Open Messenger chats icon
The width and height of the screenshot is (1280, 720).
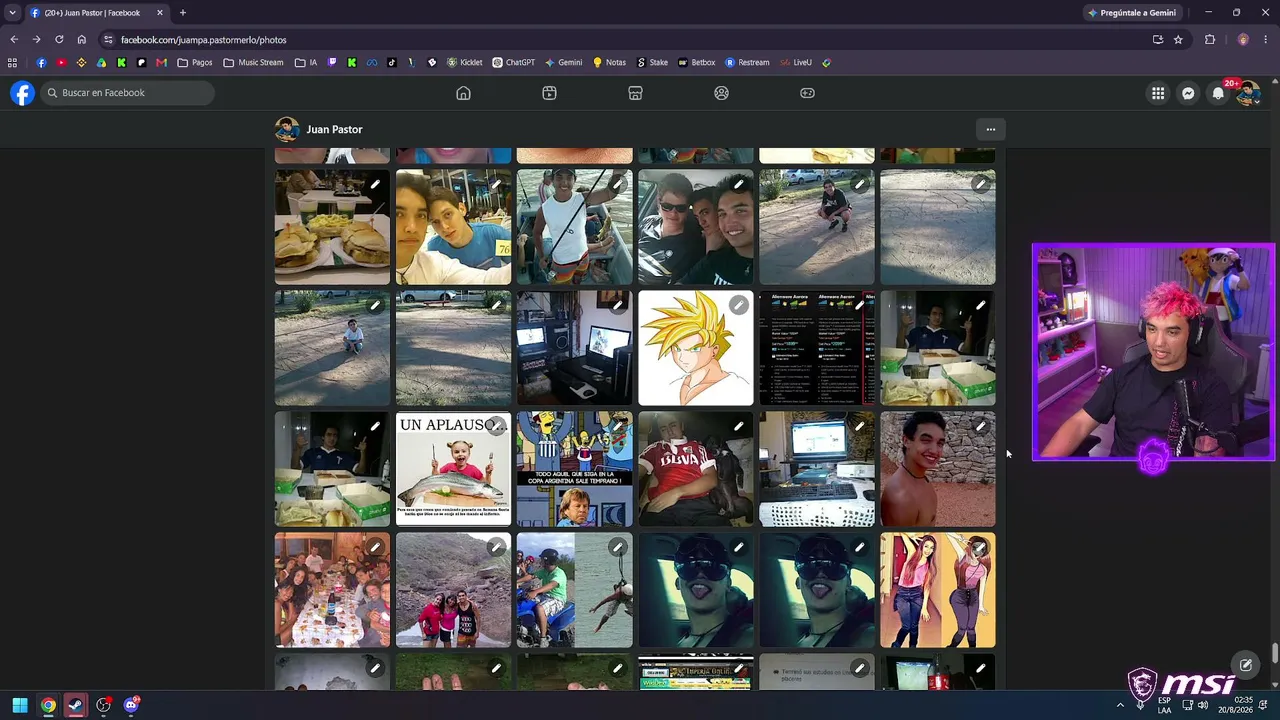1188,93
